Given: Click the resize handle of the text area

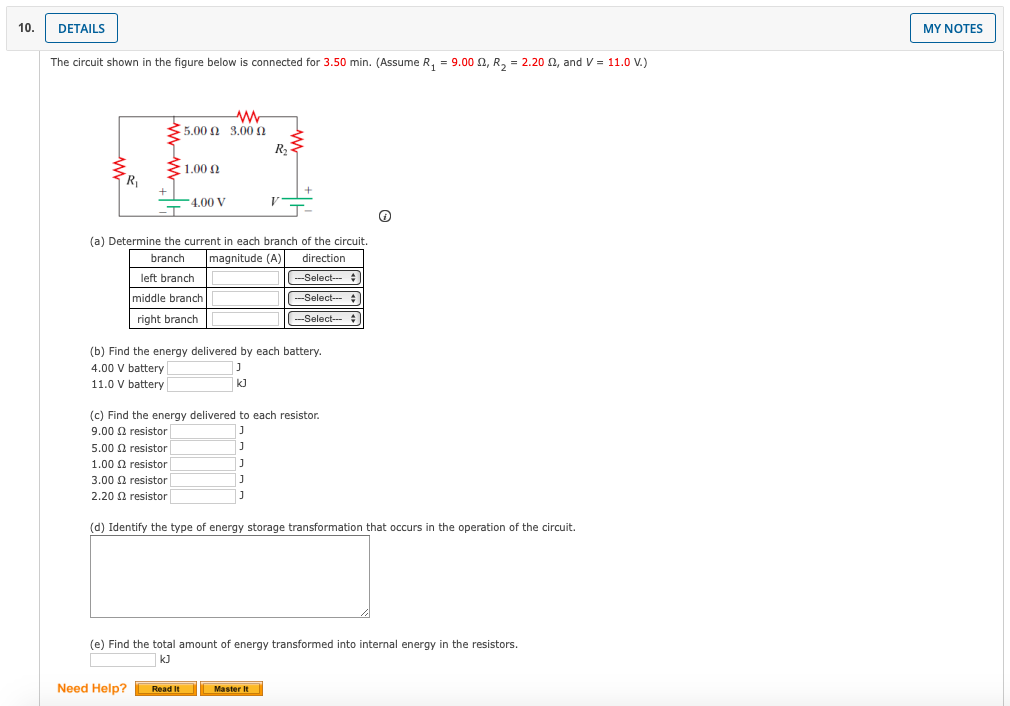Looking at the screenshot, I should click(365, 613).
